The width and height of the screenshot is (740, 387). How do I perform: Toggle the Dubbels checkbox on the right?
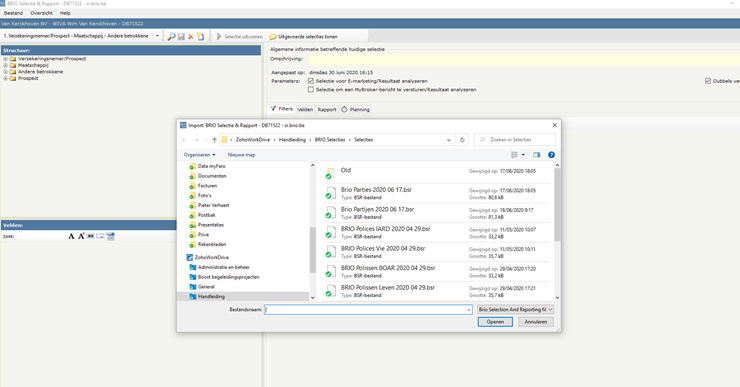tap(708, 81)
